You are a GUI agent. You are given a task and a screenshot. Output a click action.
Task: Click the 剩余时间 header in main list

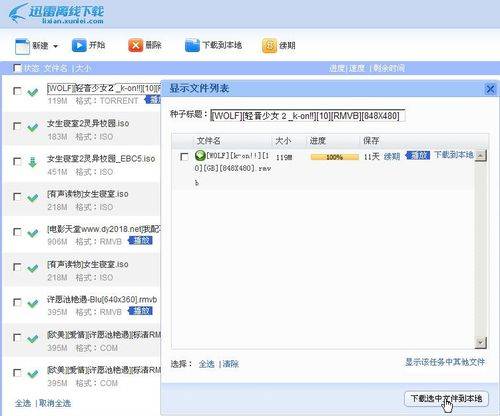[389, 68]
